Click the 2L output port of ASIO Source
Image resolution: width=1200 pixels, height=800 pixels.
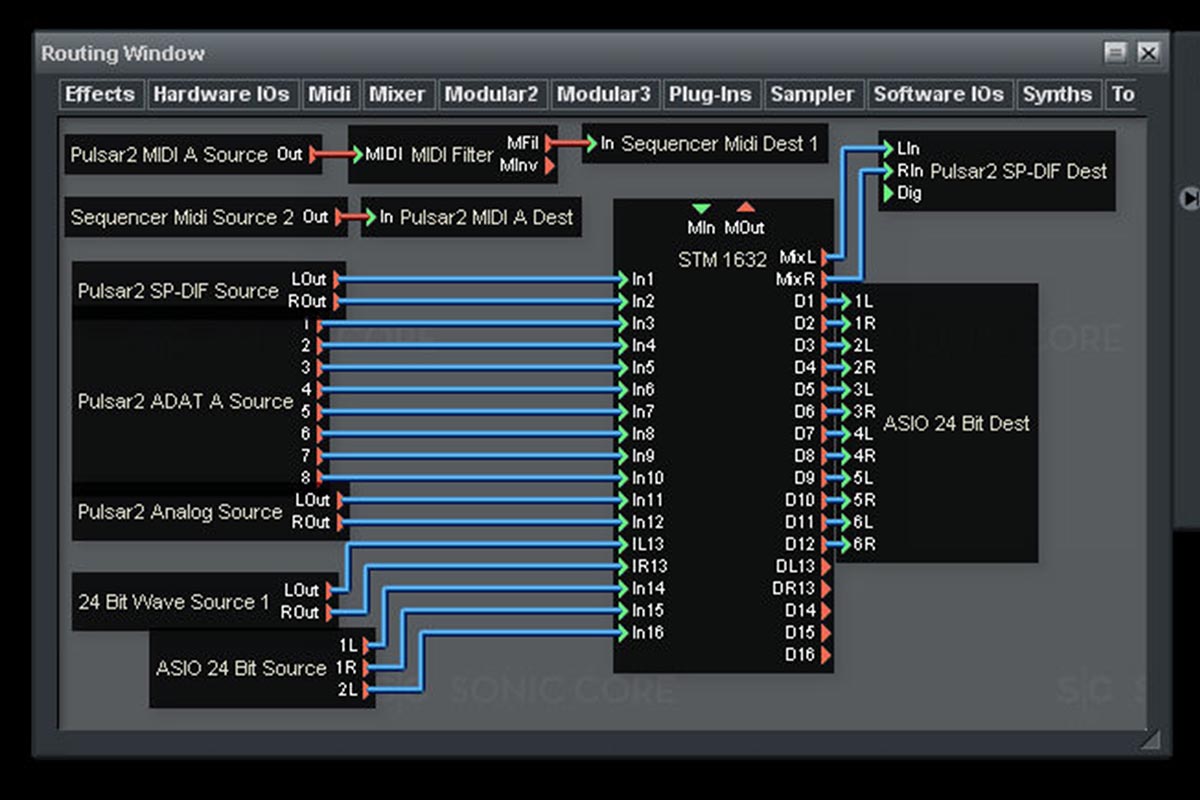pos(368,690)
